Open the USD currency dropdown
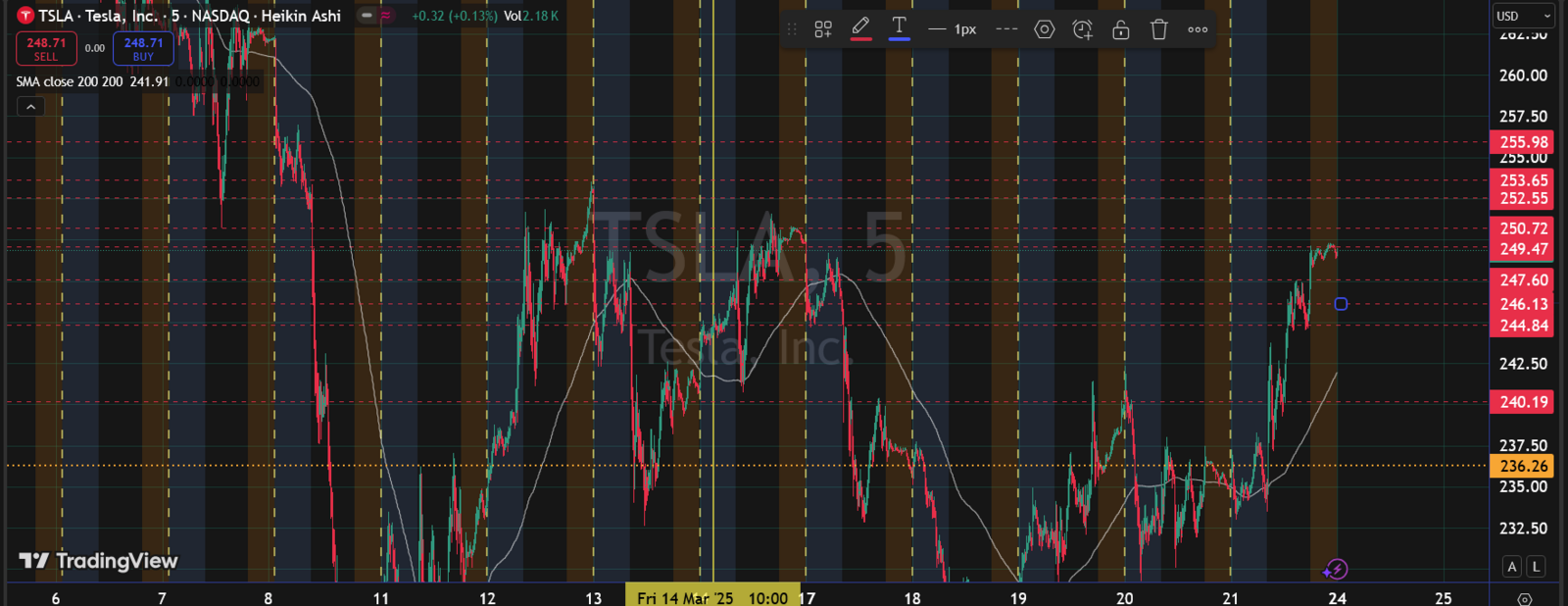Image resolution: width=1568 pixels, height=606 pixels. 1524,16
